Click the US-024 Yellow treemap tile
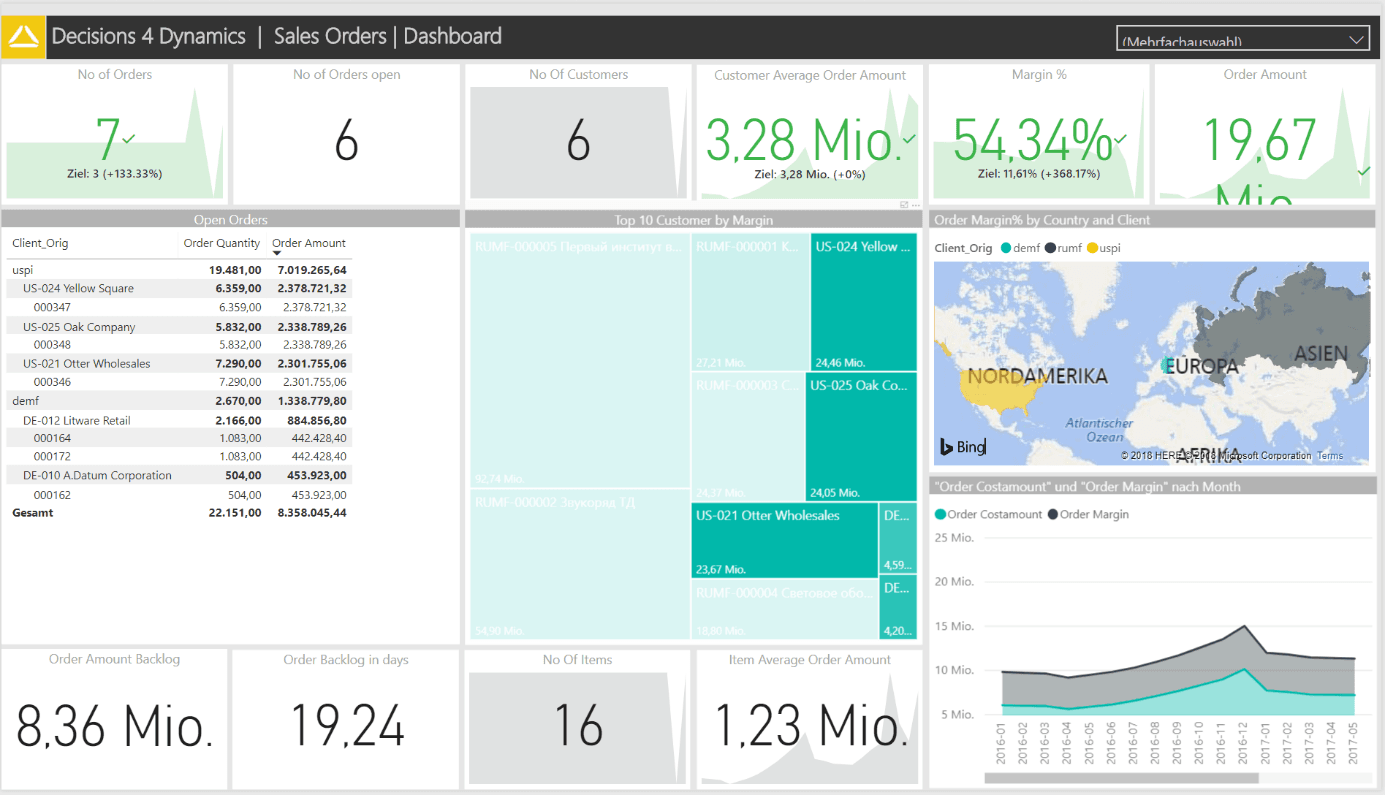 (863, 302)
